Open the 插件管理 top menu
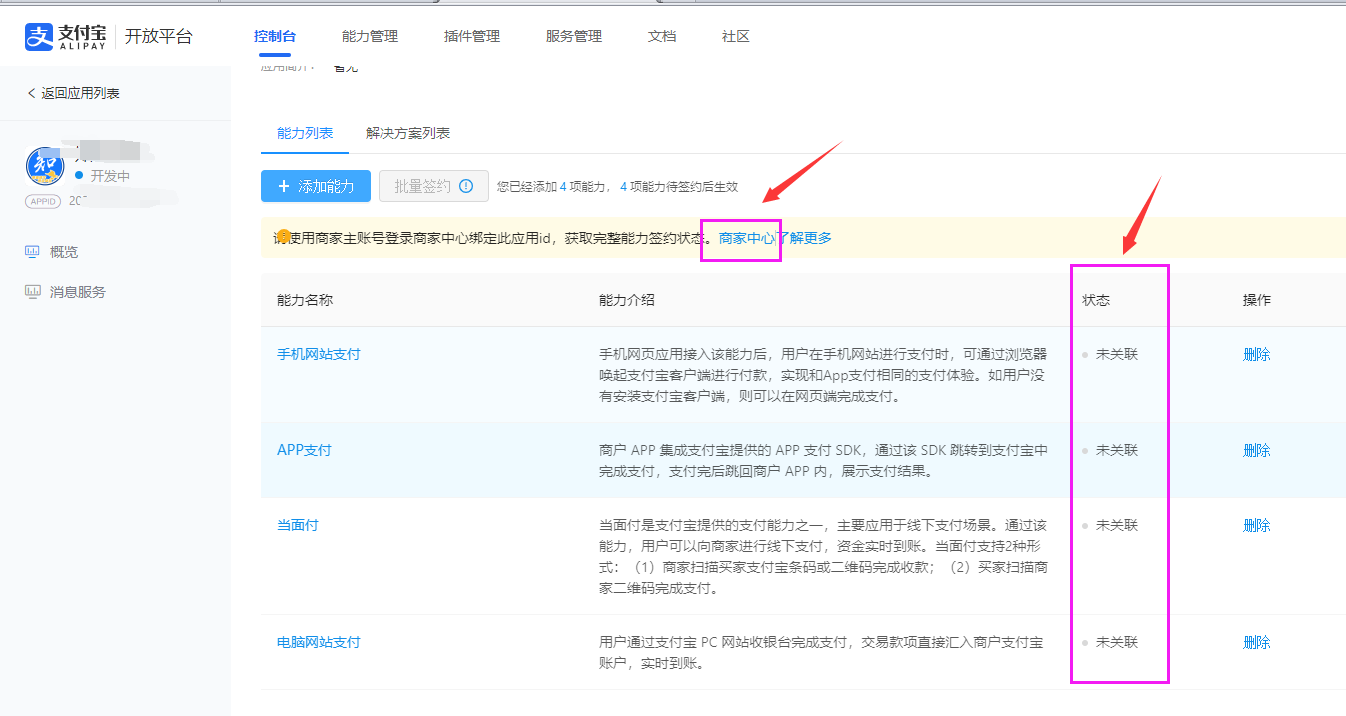Screen dimensions: 1346x716 pyautogui.click(x=472, y=36)
